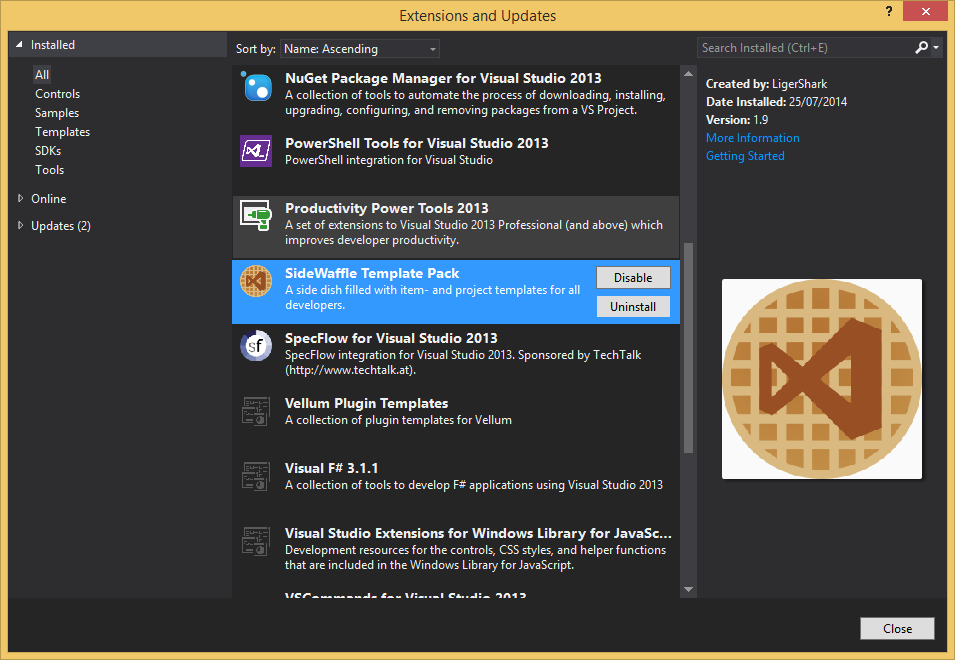
Task: Select PowerShell Tools for Visual Studio 2013
Action: (456, 160)
